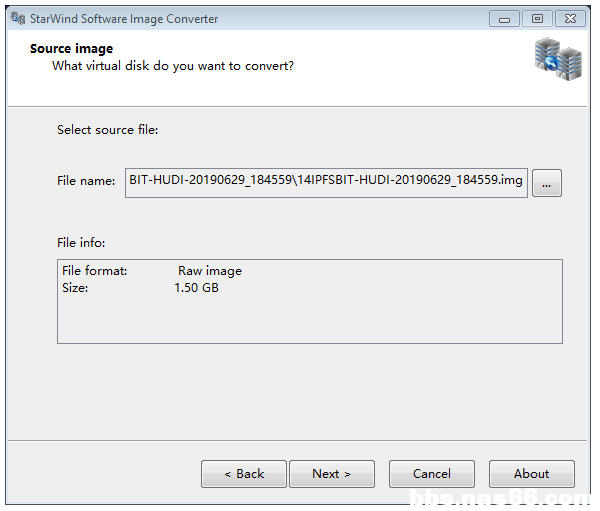Viewport: 600px width, 511px height.
Task: Select the "1.50 GB" size value
Action: (196, 288)
